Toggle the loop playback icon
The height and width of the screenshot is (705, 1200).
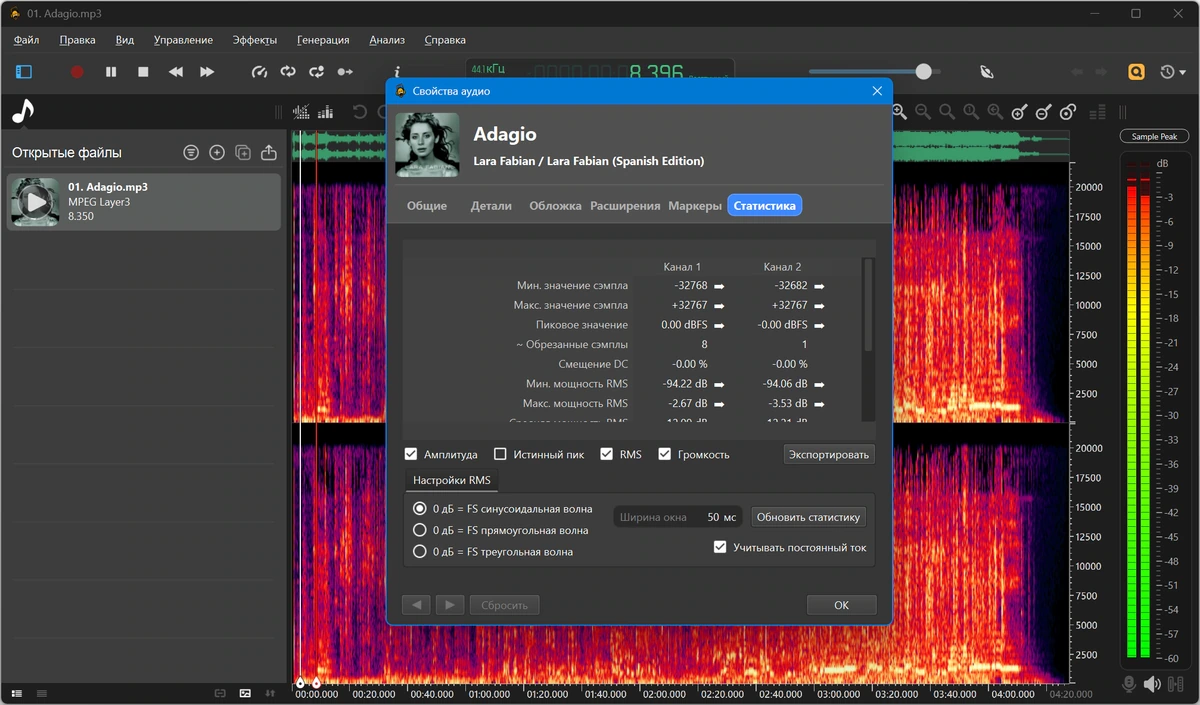[288, 72]
